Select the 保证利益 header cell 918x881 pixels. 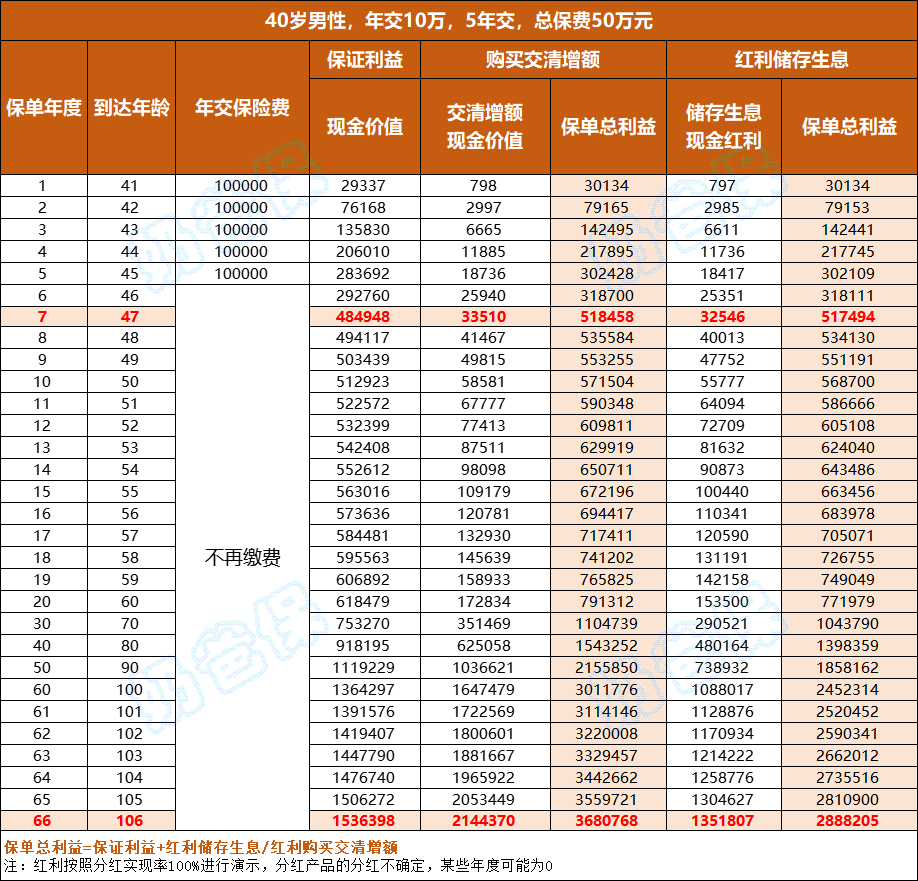point(366,60)
